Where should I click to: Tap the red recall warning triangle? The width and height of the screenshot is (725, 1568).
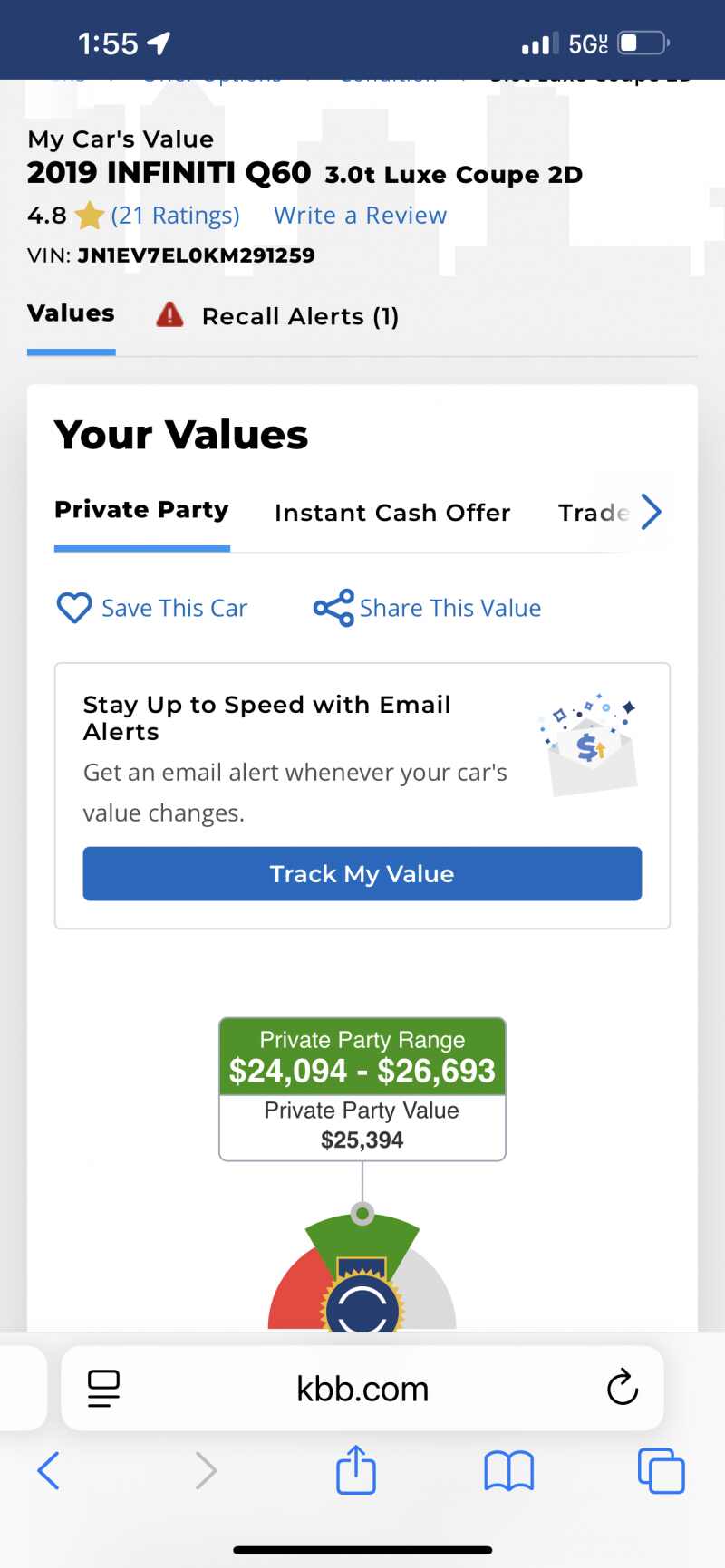(169, 315)
